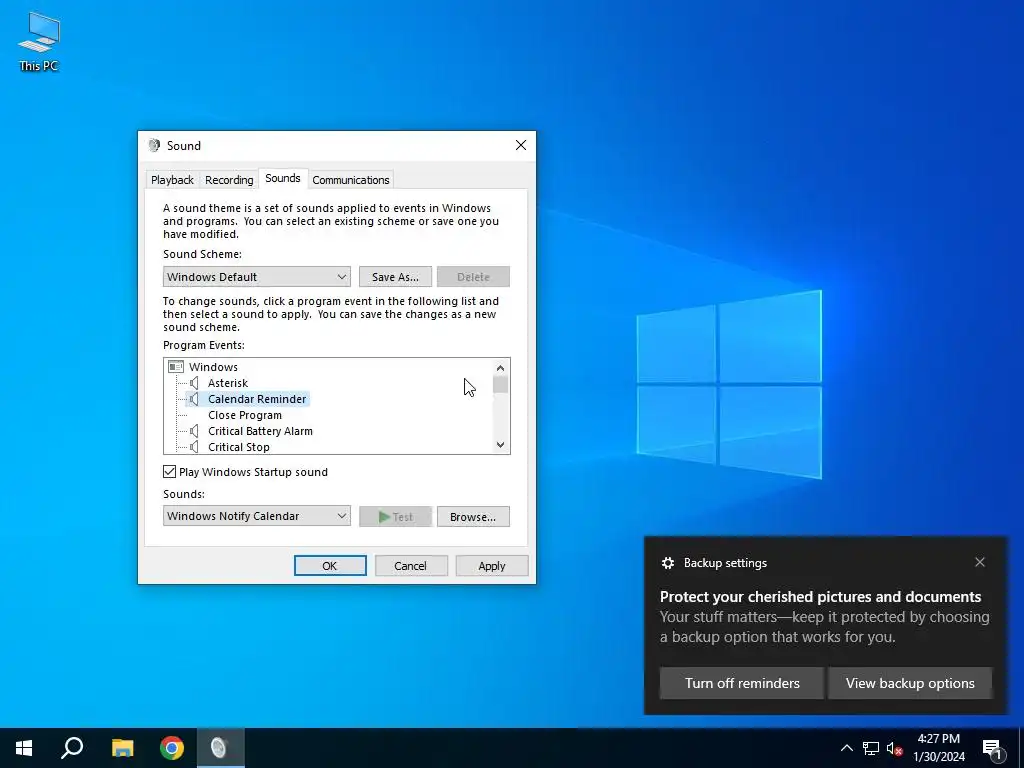Screen dimensions: 1024x768
Task: Click View backup options
Action: coord(910,683)
